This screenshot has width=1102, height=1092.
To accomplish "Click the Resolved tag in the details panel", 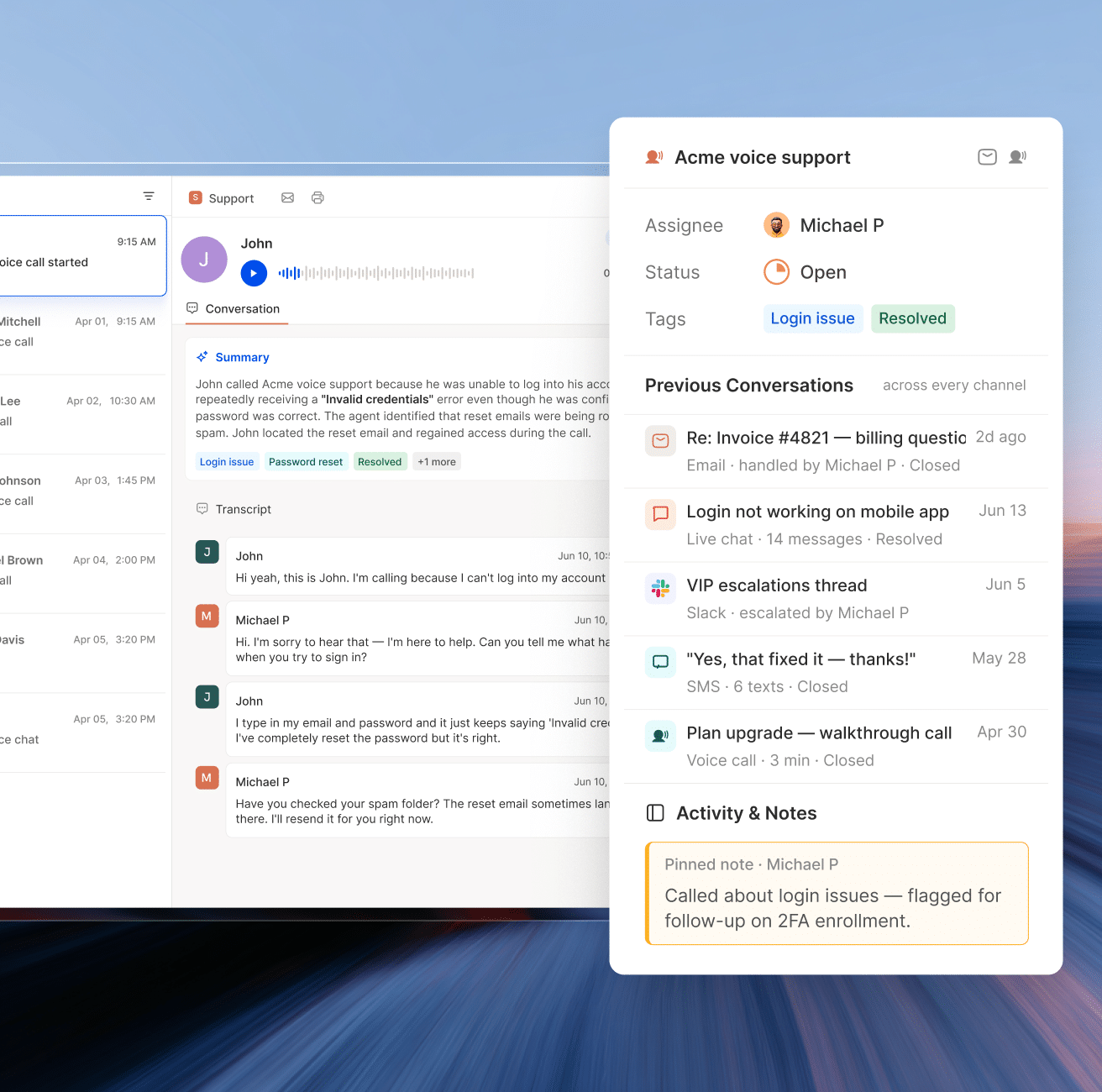I will click(913, 318).
